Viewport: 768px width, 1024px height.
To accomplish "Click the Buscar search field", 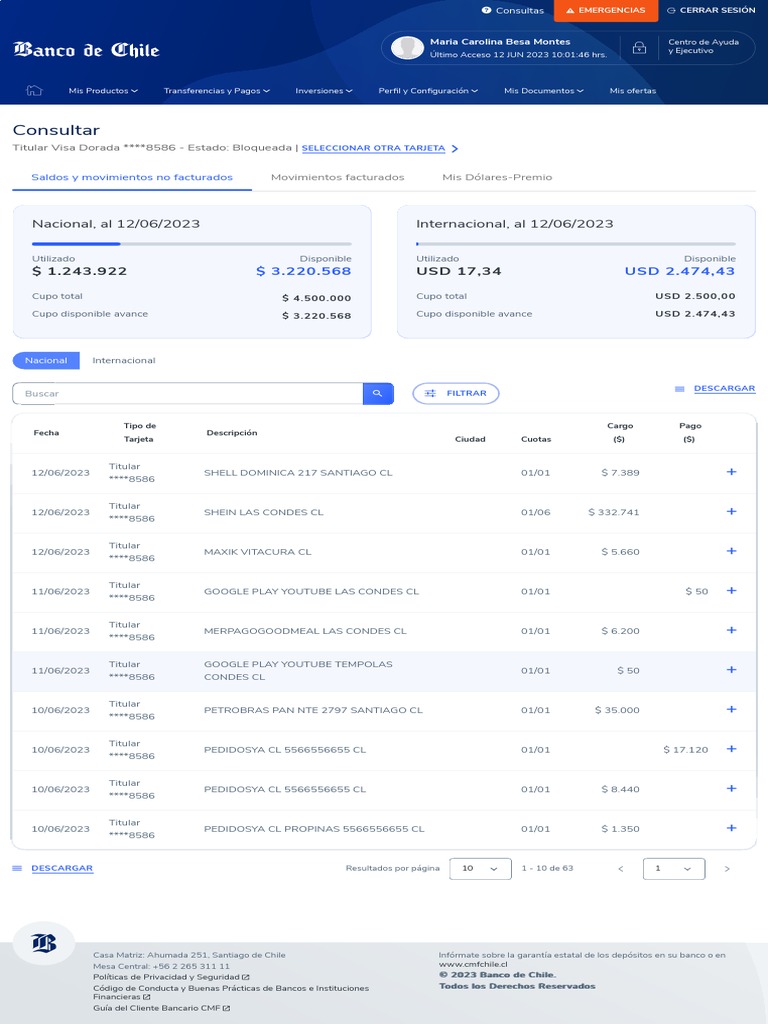I will tap(188, 393).
